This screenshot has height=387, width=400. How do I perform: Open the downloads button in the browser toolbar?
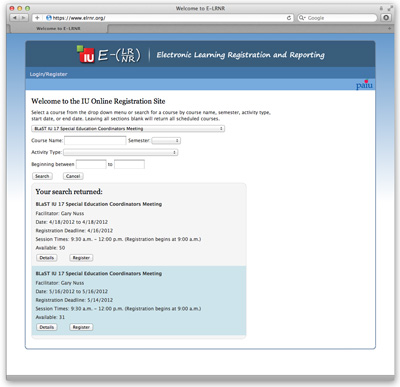[x=386, y=18]
